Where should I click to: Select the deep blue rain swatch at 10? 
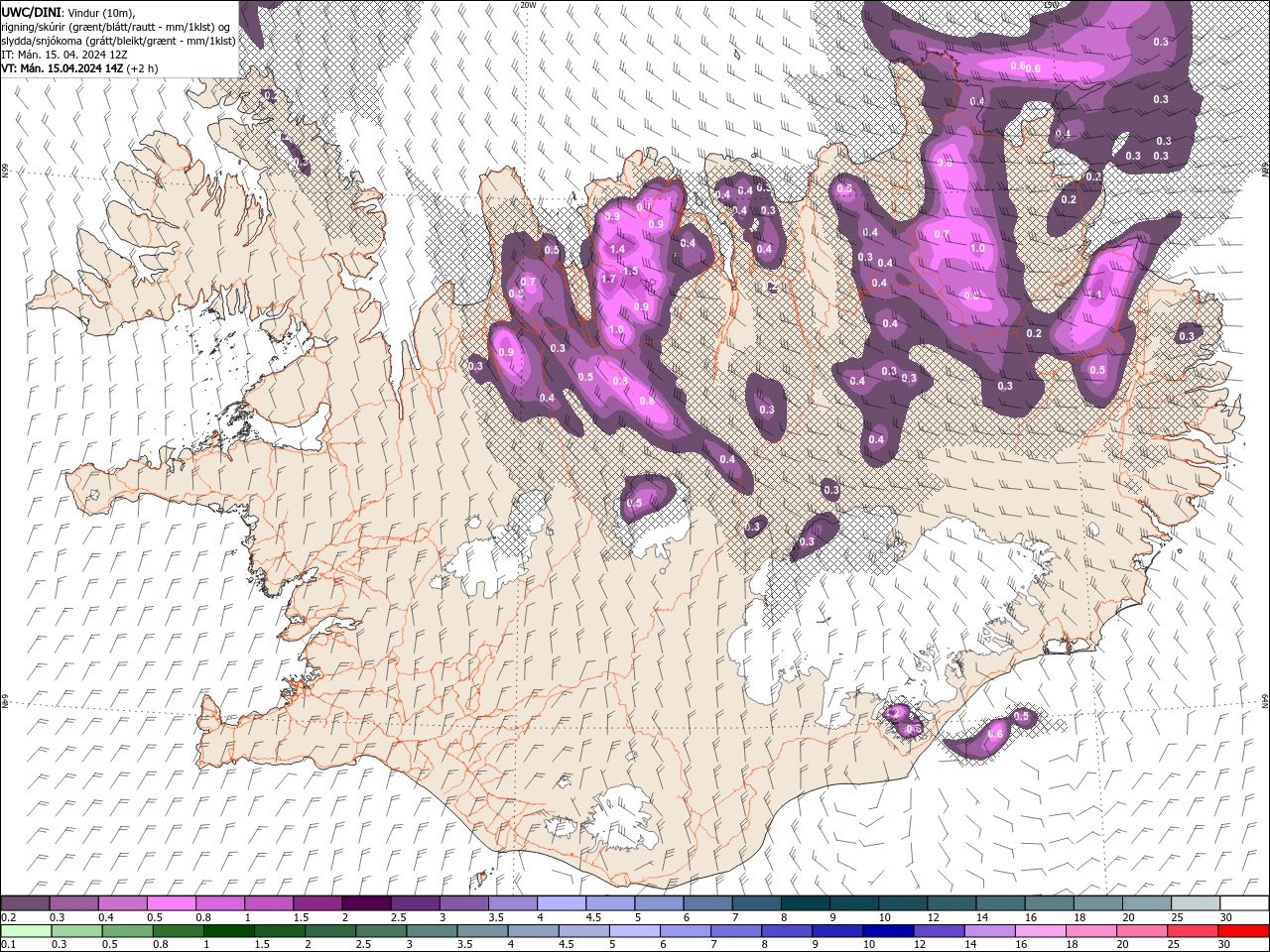click(889, 931)
